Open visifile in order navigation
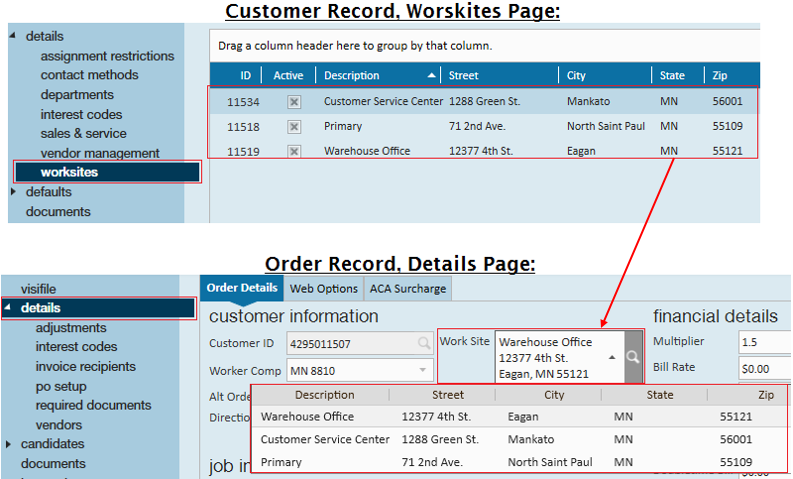 coord(38,289)
